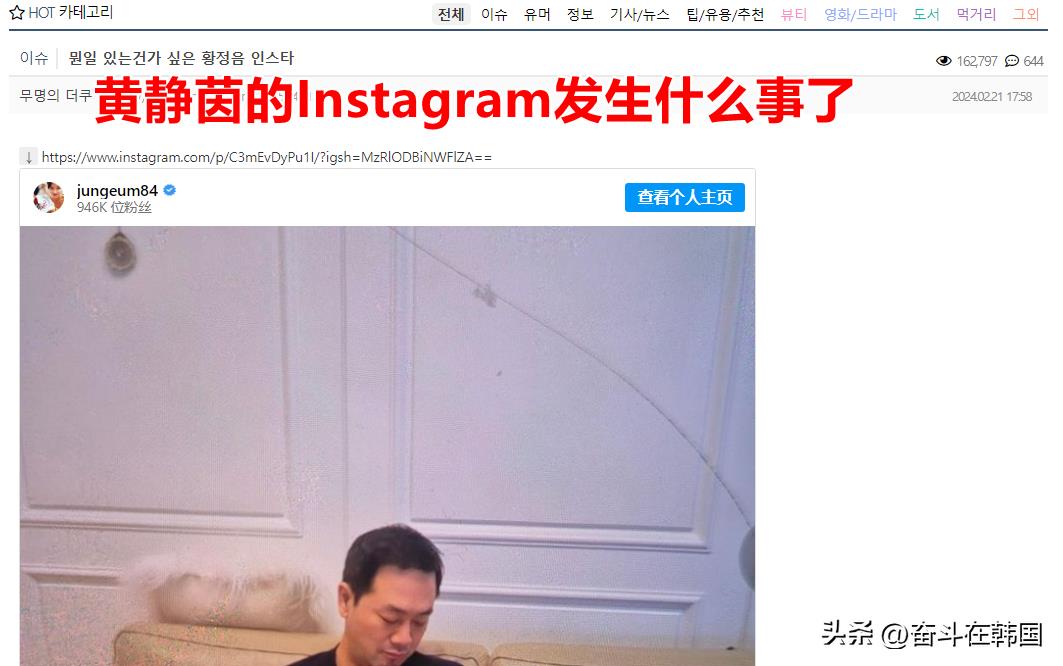1063x666 pixels.
Task: Switch to the 정보 tab
Action: point(580,14)
